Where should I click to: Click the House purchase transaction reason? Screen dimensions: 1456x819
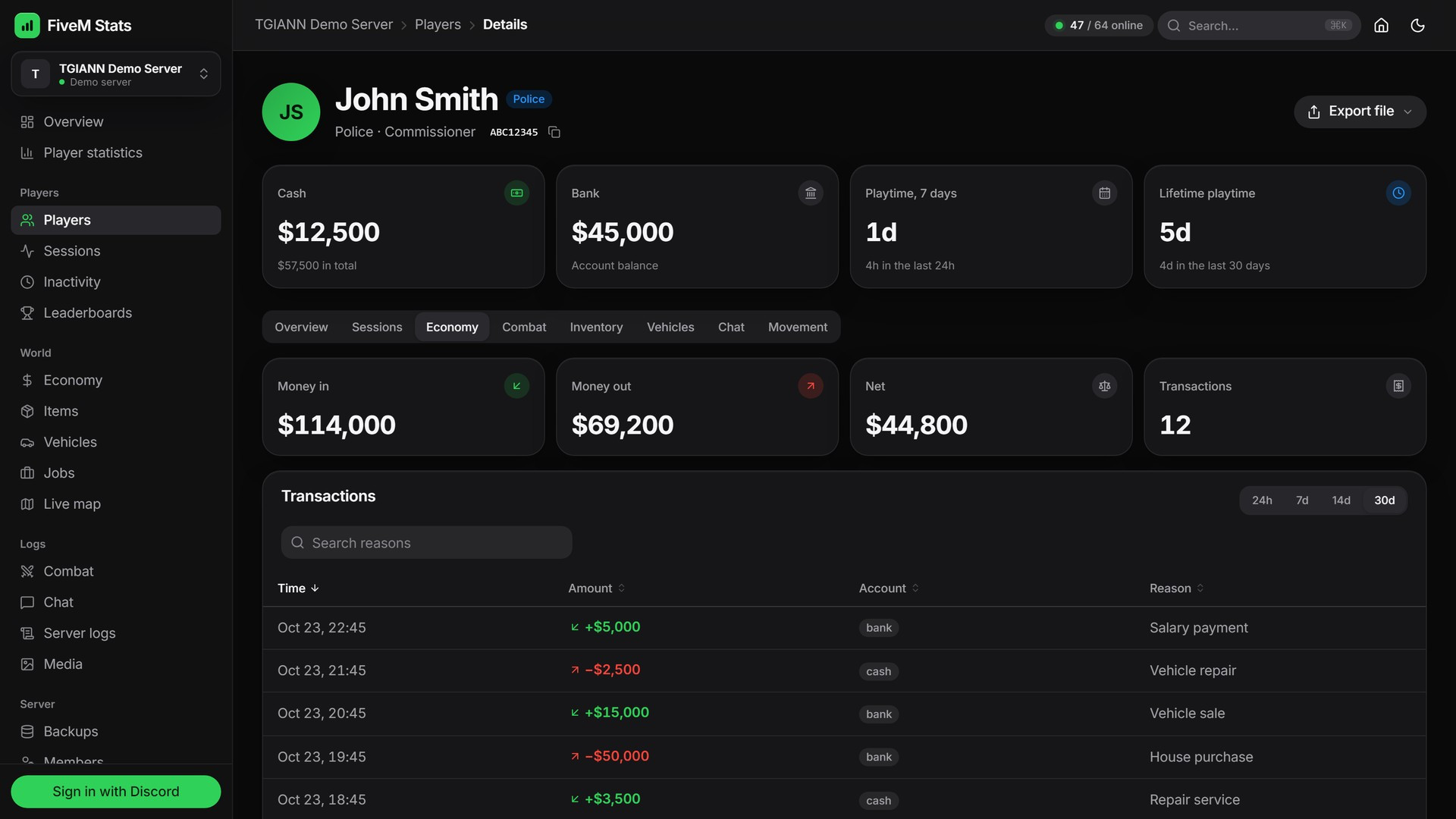pos(1201,757)
